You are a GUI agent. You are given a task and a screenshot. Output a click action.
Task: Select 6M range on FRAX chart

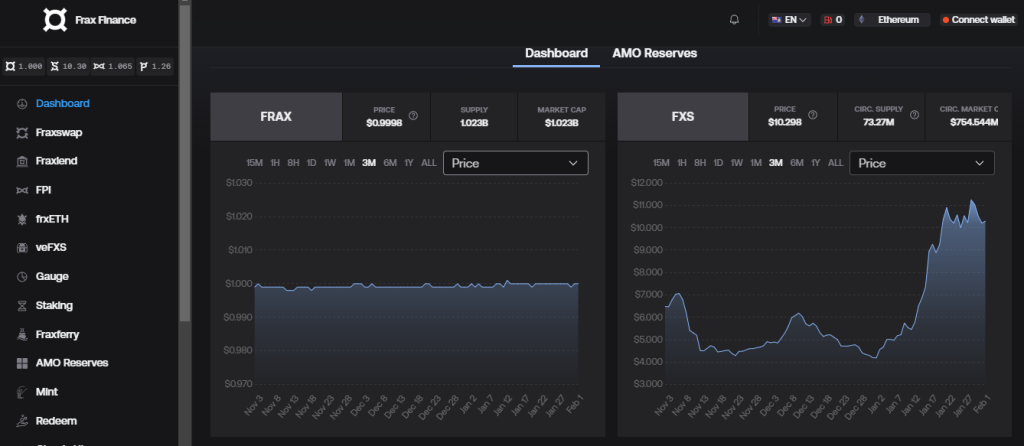click(390, 163)
